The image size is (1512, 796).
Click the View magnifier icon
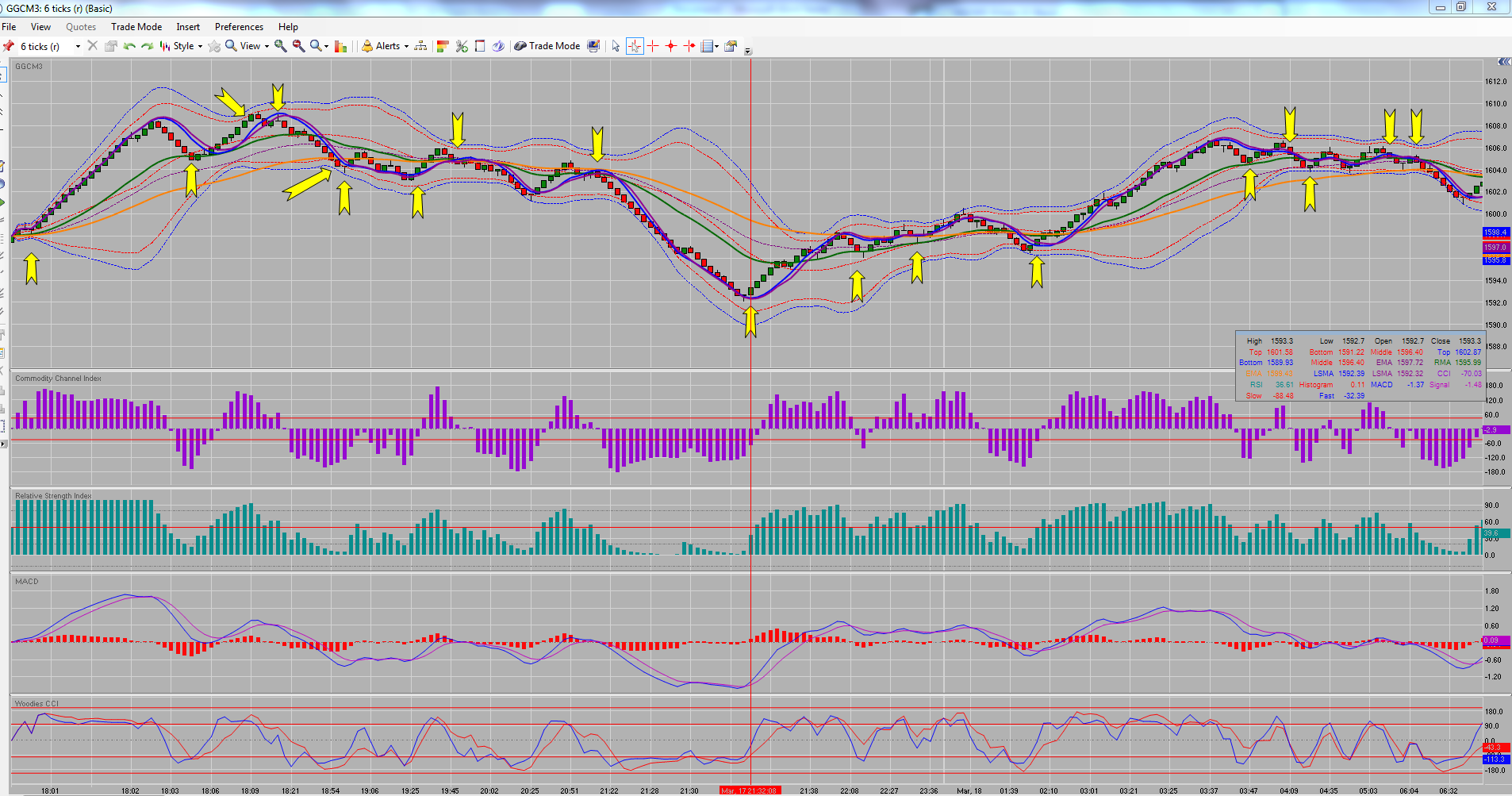click(231, 46)
